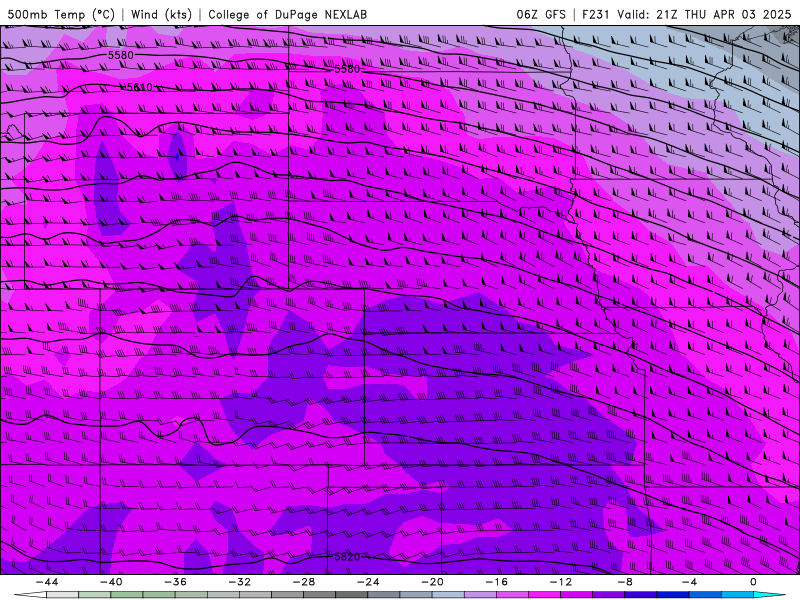Click the "-24" color scale tick label
Image resolution: width=800 pixels, height=600 pixels.
(x=368, y=582)
